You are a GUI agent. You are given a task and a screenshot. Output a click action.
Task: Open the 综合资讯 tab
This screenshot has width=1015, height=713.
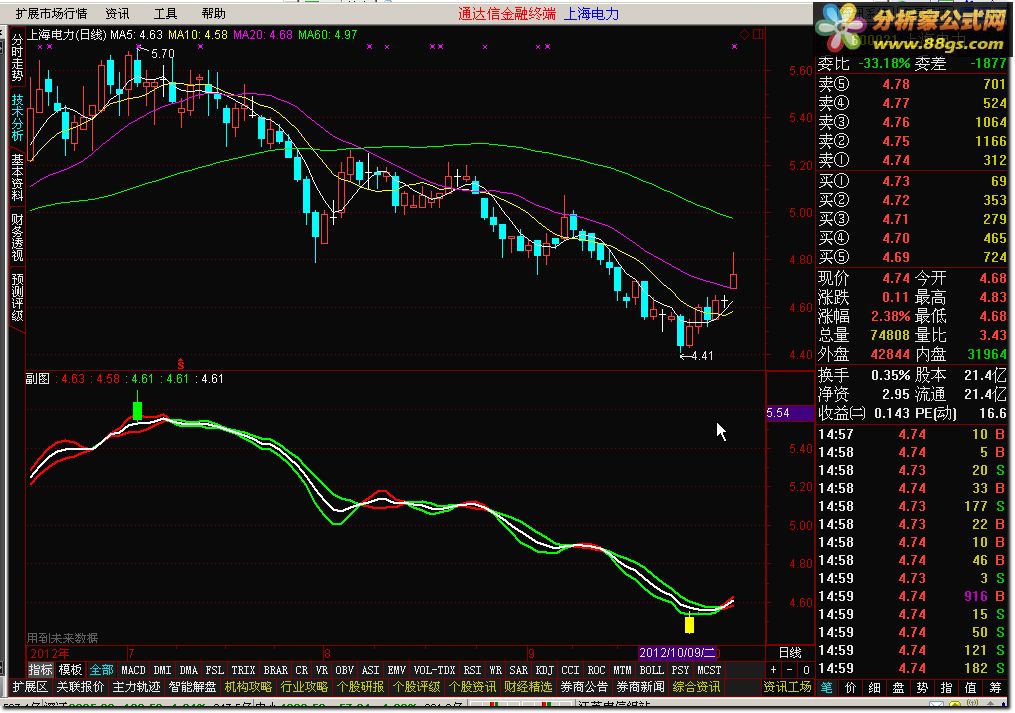697,687
